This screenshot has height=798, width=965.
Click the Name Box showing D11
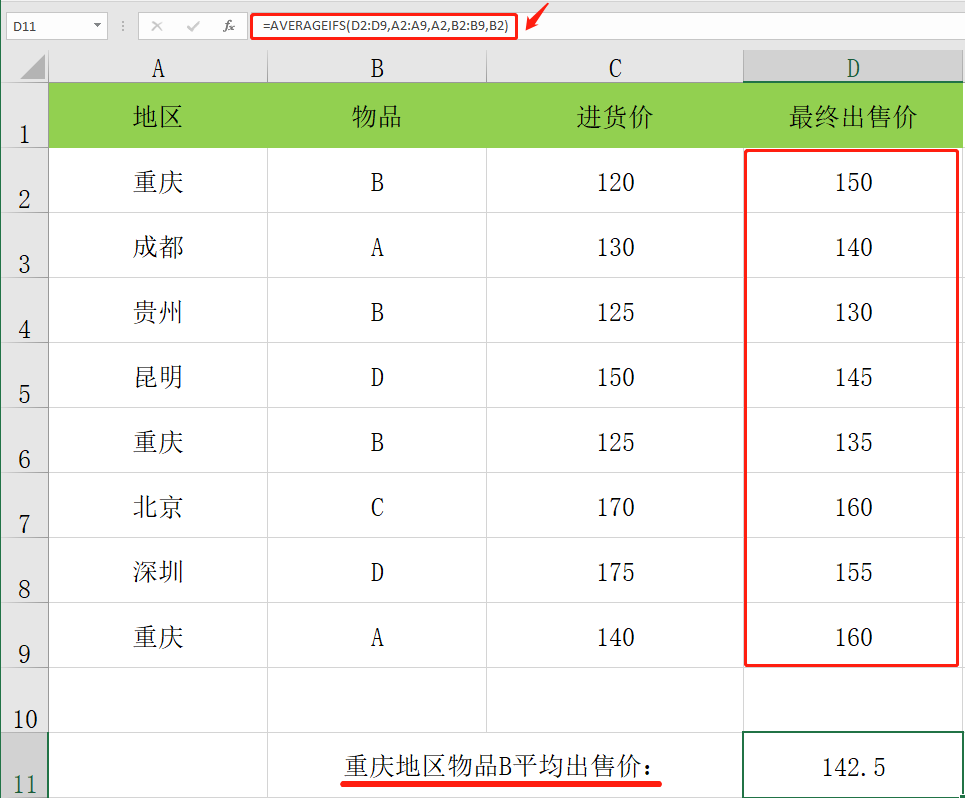point(57,26)
